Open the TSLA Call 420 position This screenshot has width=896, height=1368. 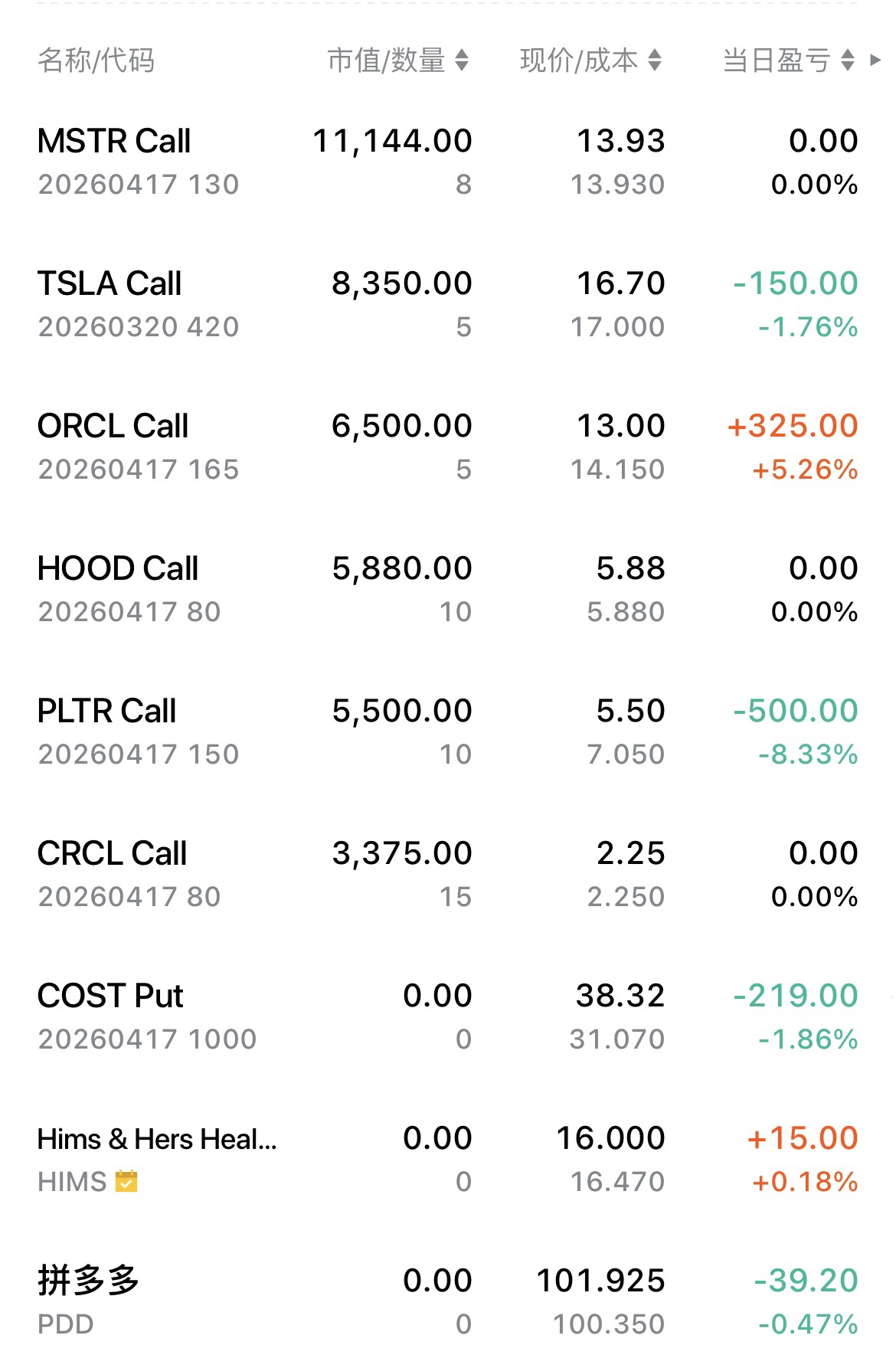click(x=110, y=284)
